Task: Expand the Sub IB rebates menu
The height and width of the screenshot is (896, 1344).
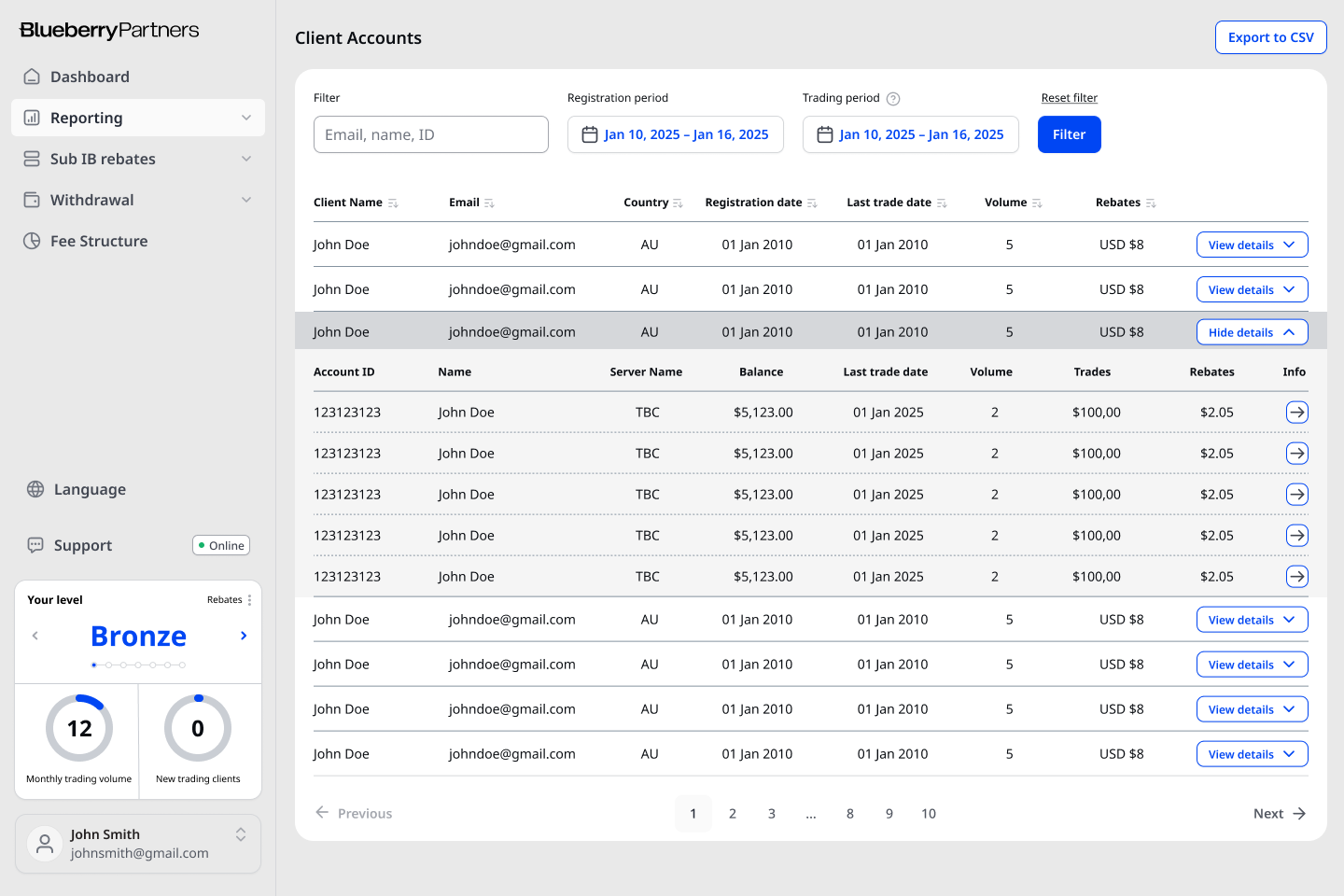Action: coord(138,159)
